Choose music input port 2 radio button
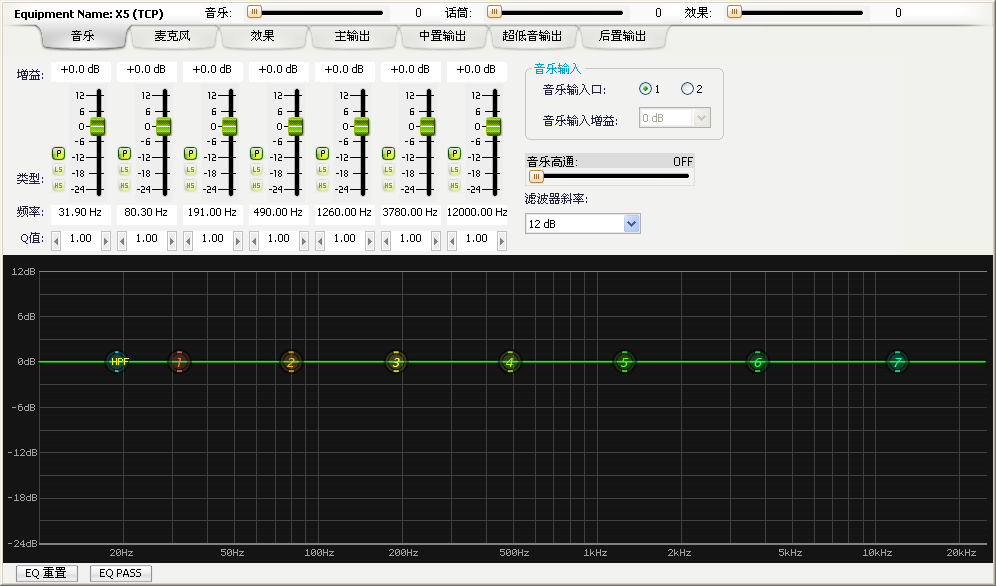The image size is (996, 586). (x=687, y=89)
